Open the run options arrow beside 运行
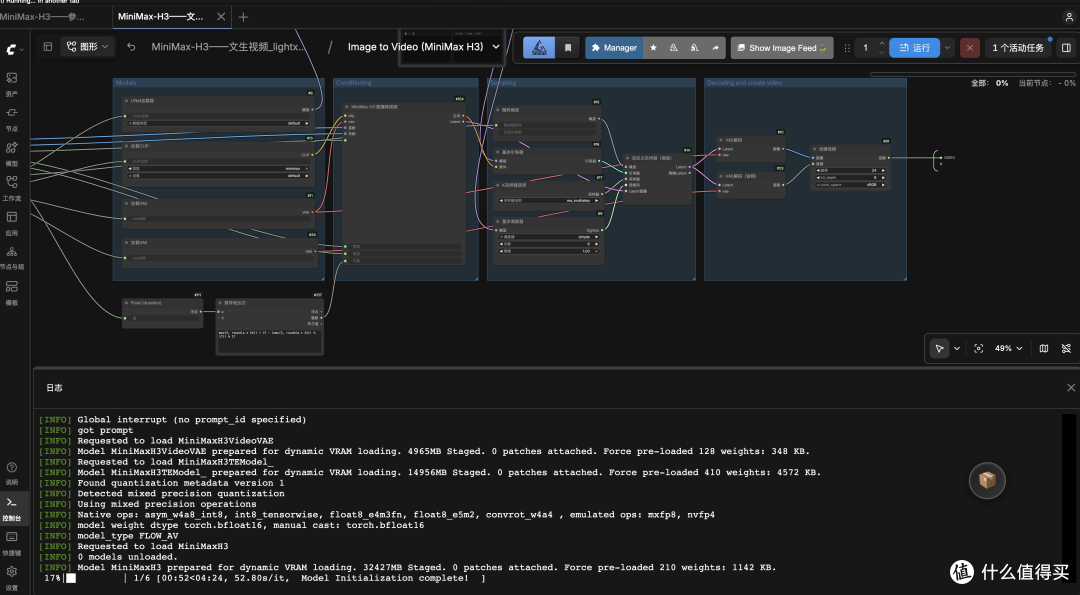The width and height of the screenshot is (1080, 595). (x=947, y=48)
